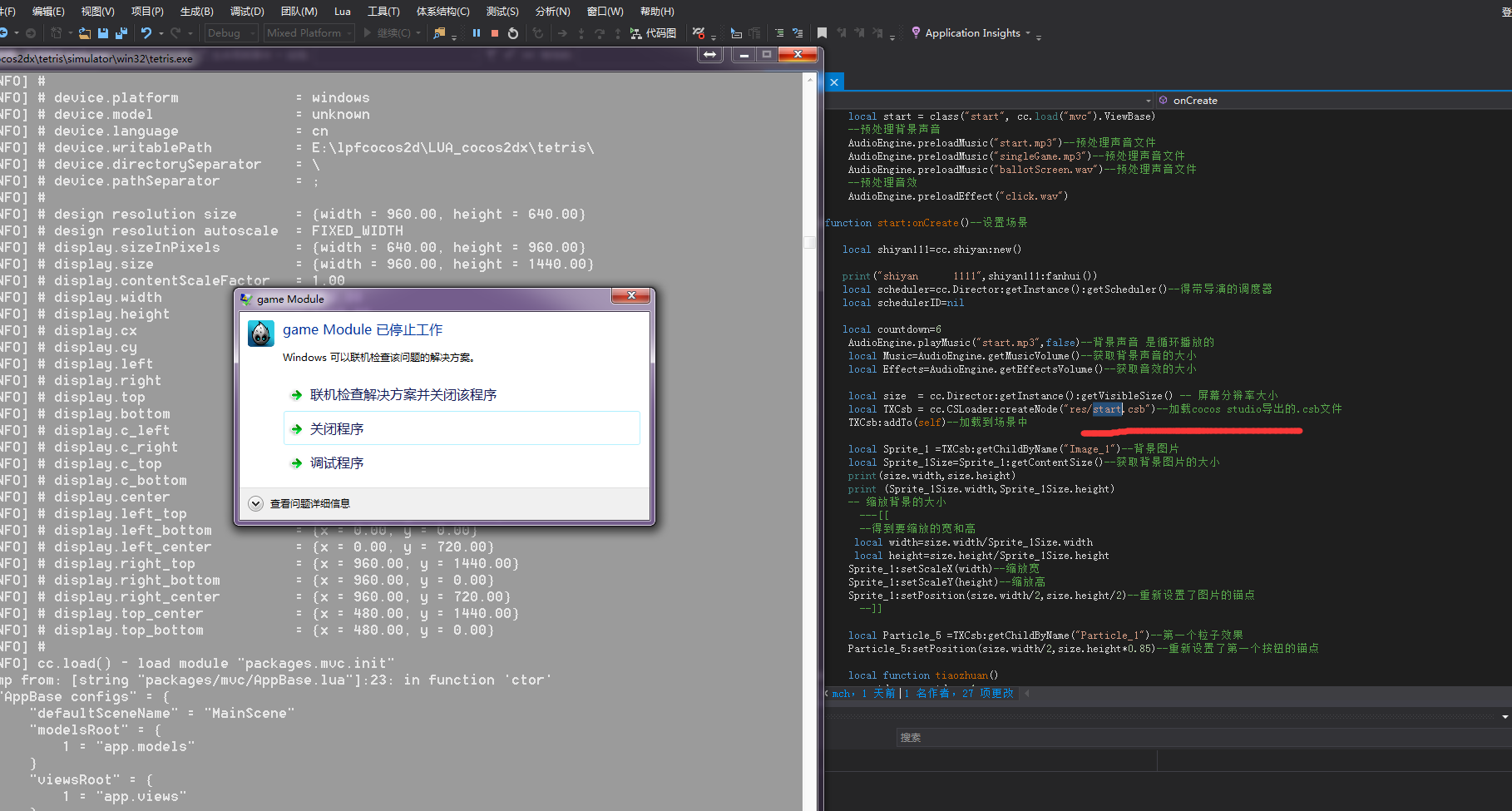This screenshot has width=1512, height=811.
Task: Open the 代码图 code map tool
Action: [x=653, y=33]
